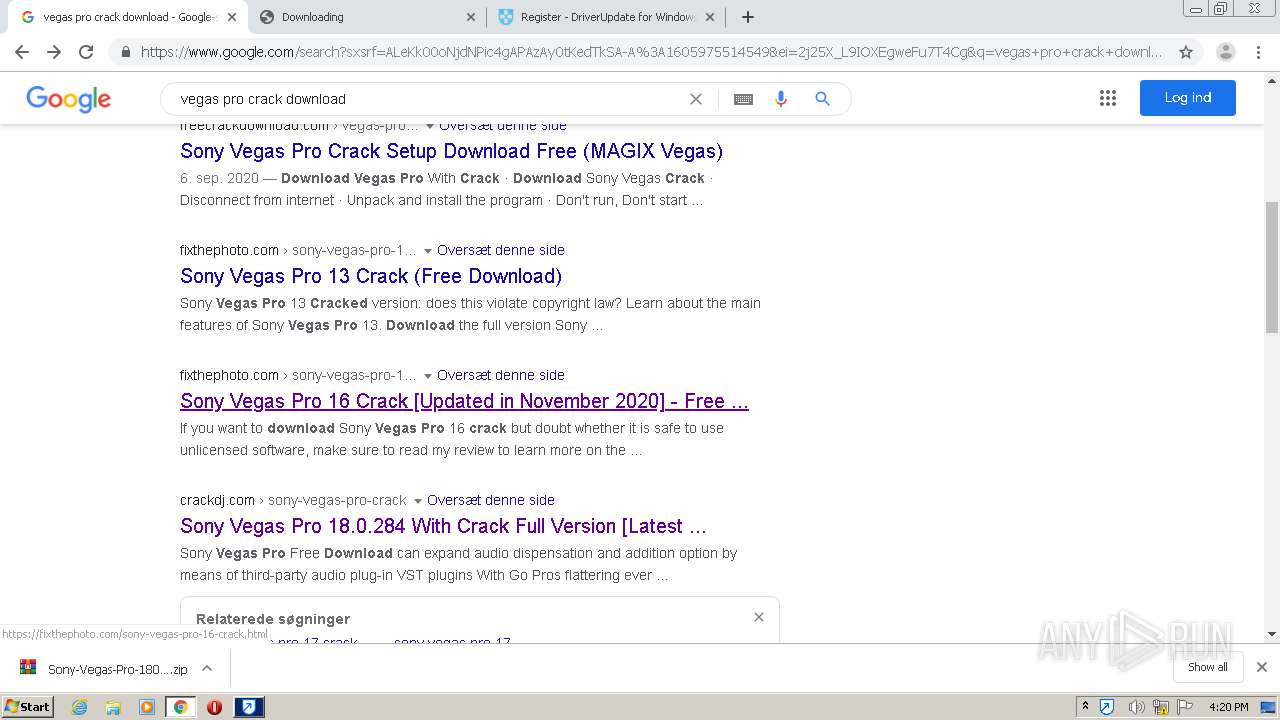The width and height of the screenshot is (1280, 720).
Task: Expand options arrow for crackdj.com result
Action: pyautogui.click(x=417, y=501)
